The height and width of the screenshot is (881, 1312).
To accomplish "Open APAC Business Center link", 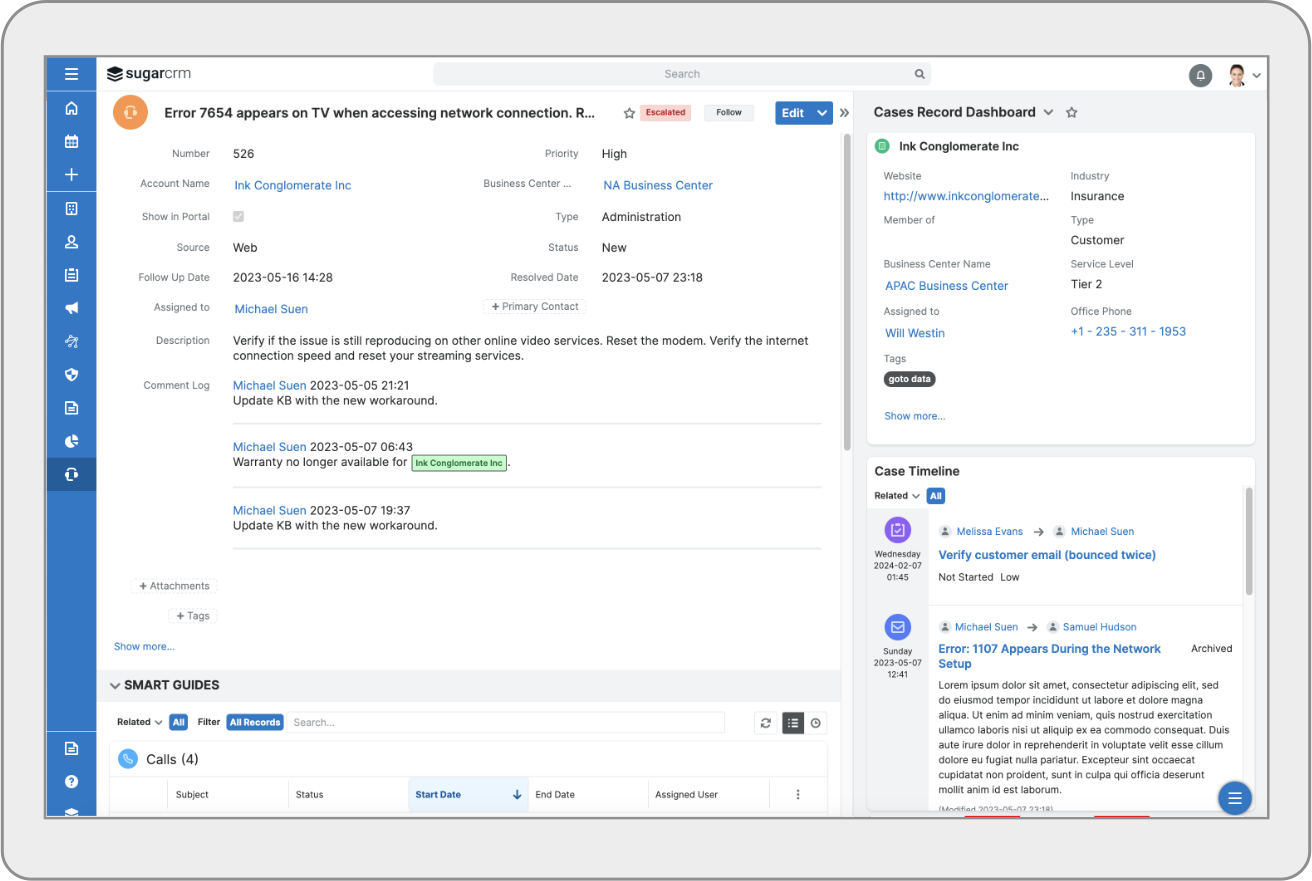I will pos(946,286).
